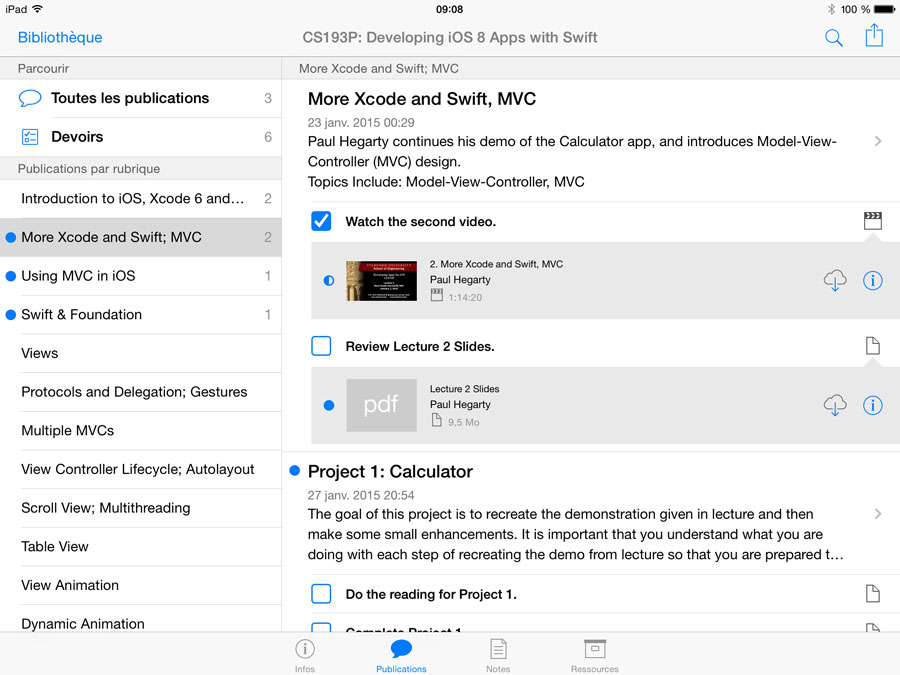This screenshot has height=675, width=900.
Task: Check Review Lecture 2 Slides
Action: (x=321, y=346)
